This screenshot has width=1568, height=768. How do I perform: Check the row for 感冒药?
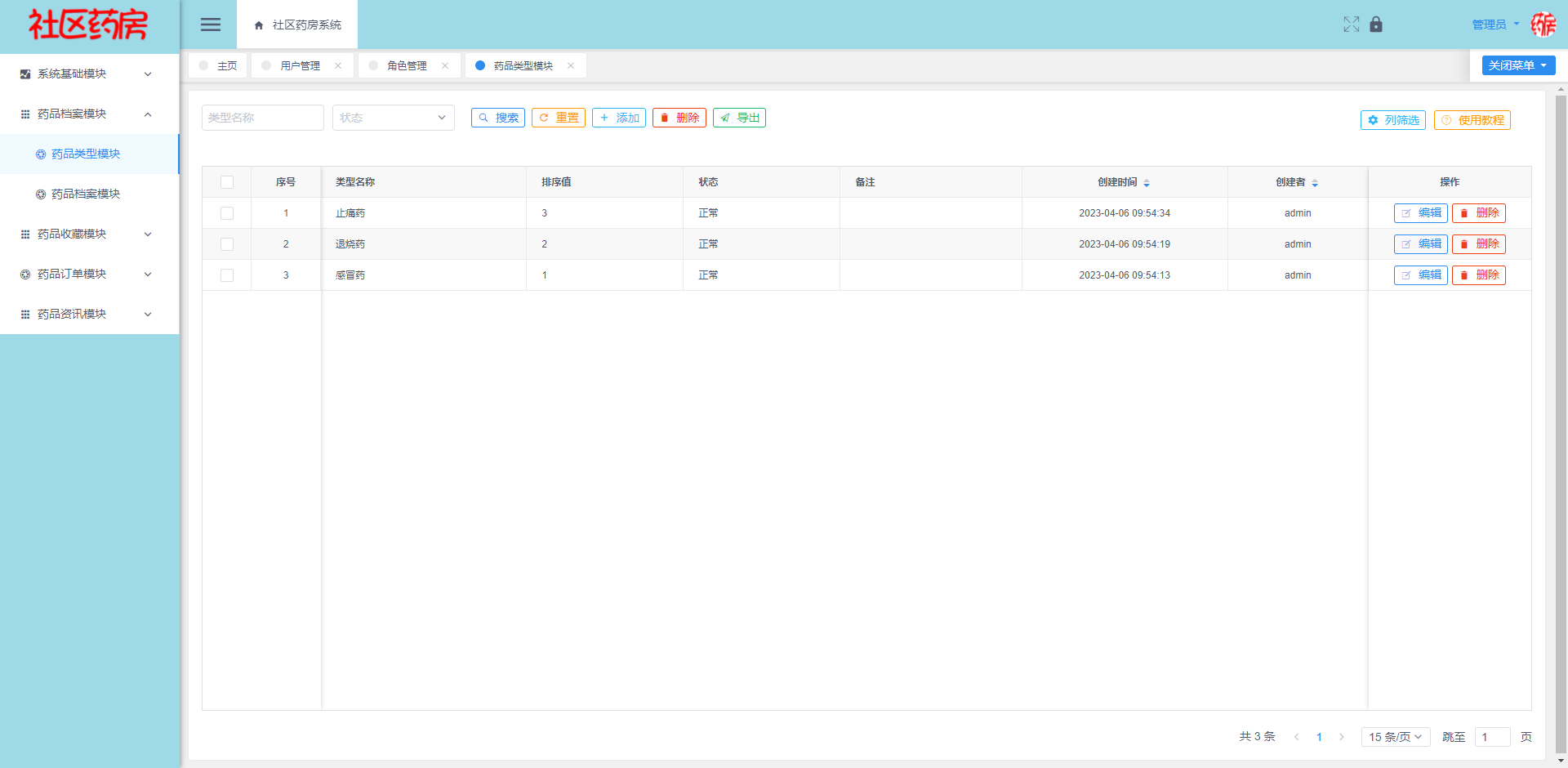click(227, 275)
